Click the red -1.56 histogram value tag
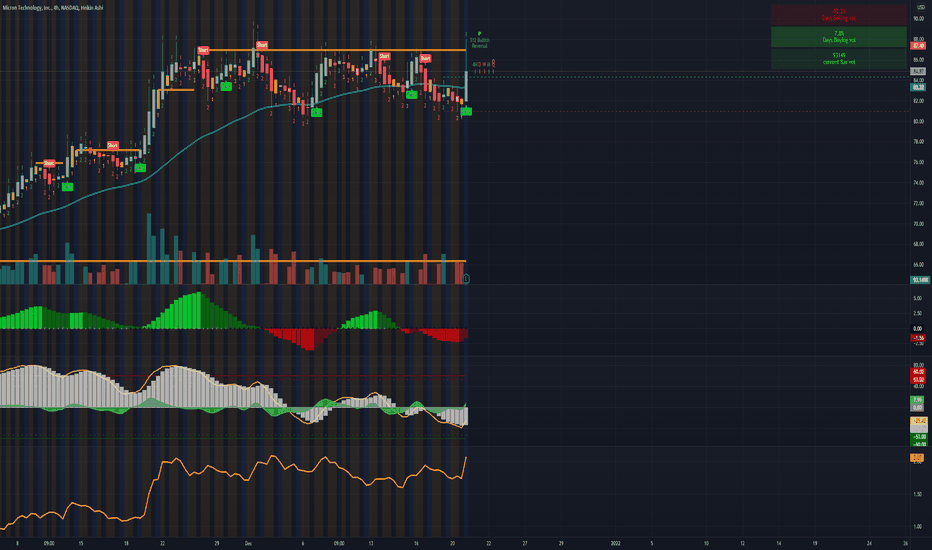The width and height of the screenshot is (932, 550). (x=918, y=338)
